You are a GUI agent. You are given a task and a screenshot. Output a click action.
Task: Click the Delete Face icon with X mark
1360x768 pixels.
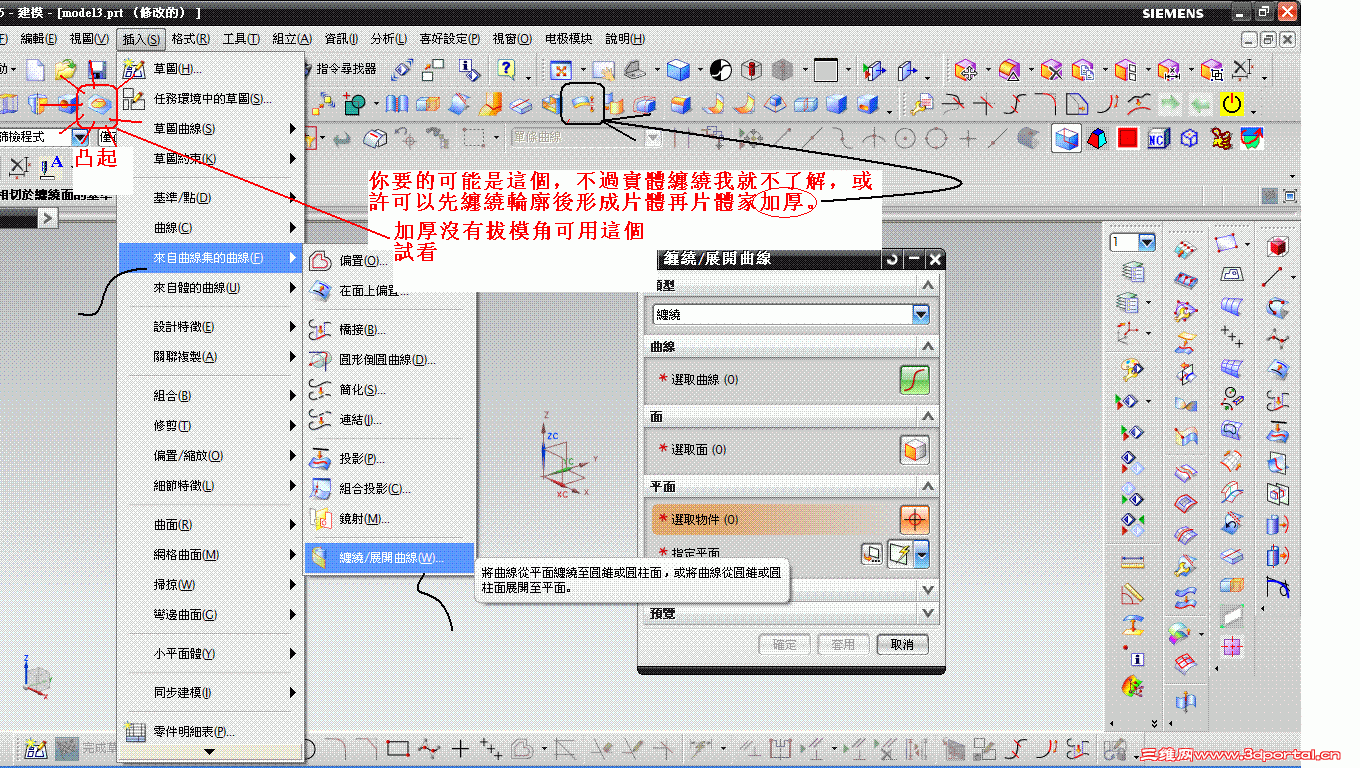1050,70
